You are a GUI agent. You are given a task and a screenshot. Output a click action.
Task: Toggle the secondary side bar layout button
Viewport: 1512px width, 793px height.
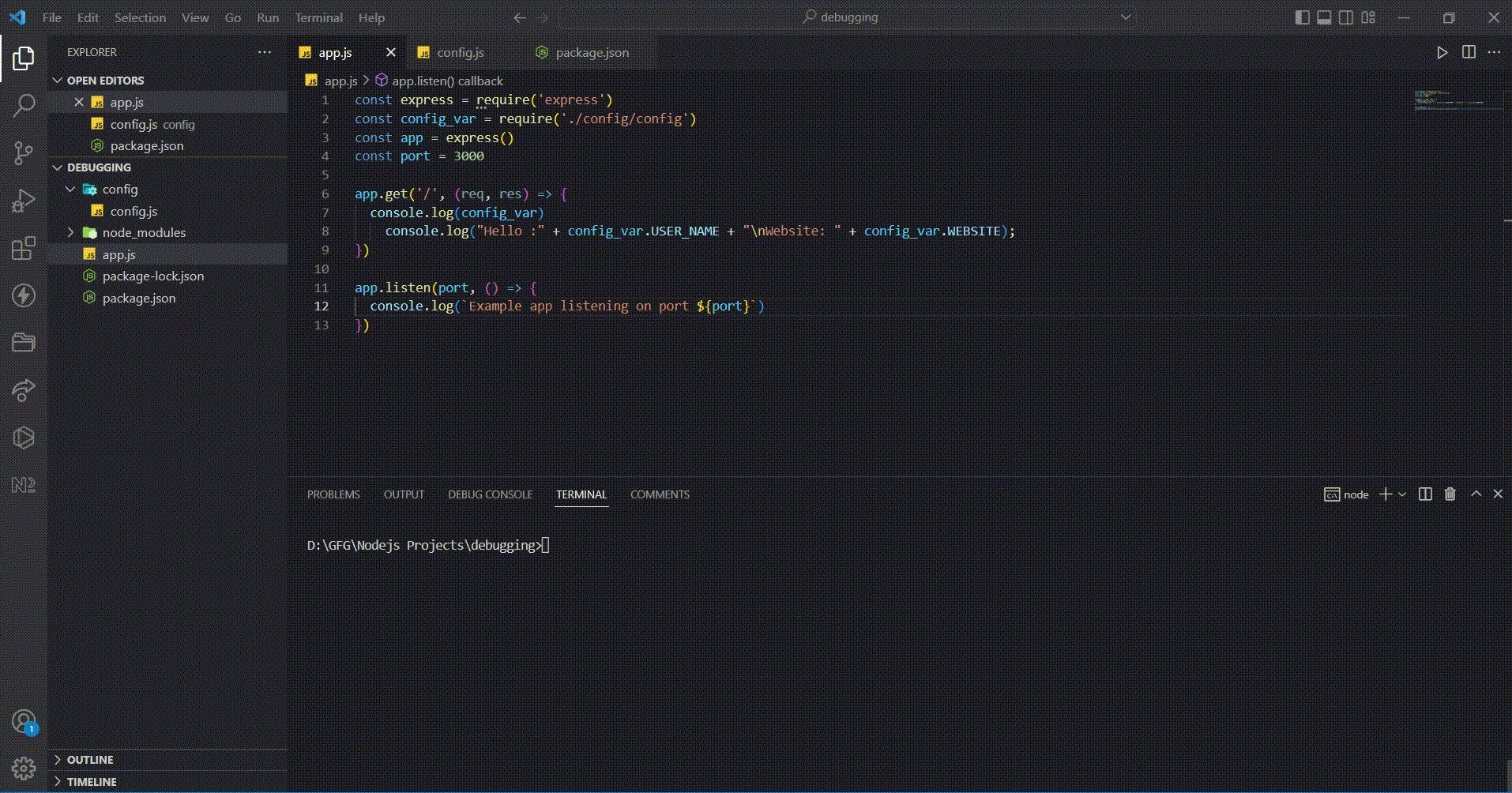(1346, 17)
